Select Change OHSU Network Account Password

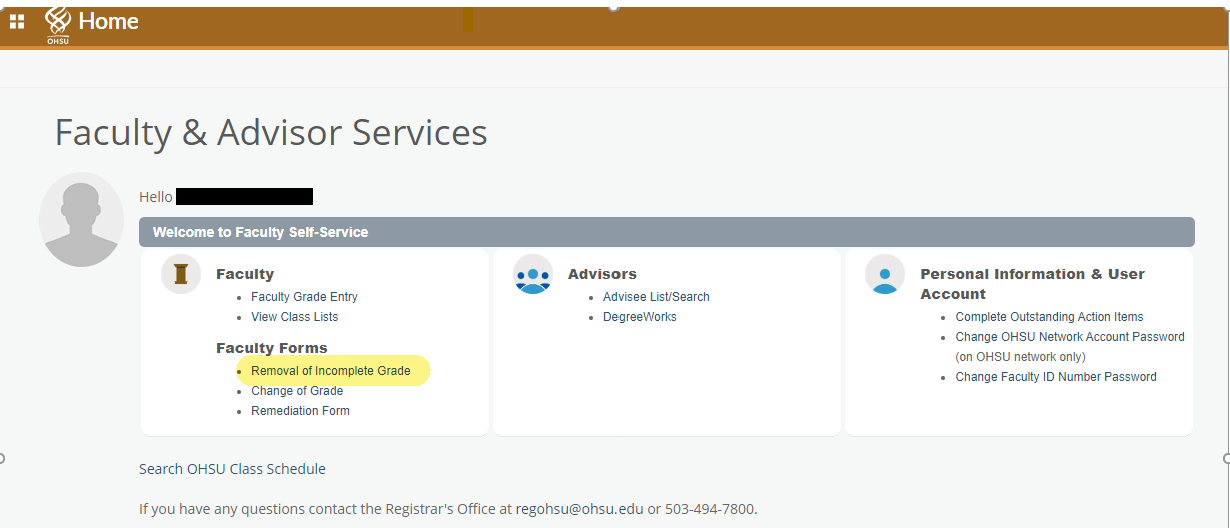coord(1069,337)
